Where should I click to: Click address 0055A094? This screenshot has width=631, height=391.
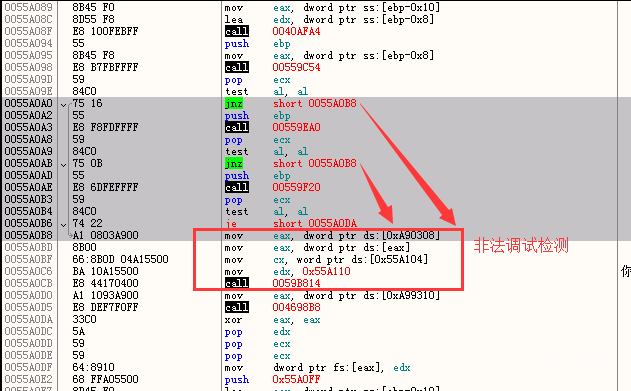coord(29,43)
